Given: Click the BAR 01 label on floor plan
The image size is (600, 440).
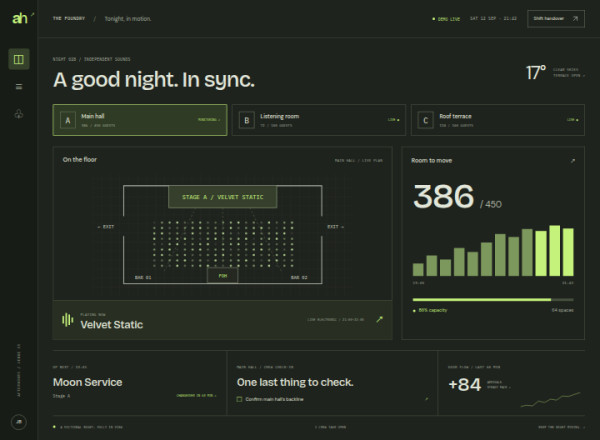Looking at the screenshot, I should (x=143, y=277).
